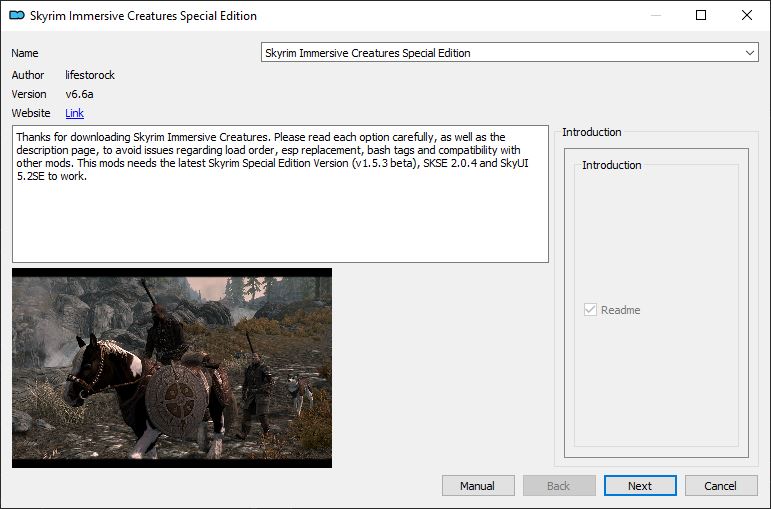
Task: Close the installer window
Action: pyautogui.click(x=747, y=15)
